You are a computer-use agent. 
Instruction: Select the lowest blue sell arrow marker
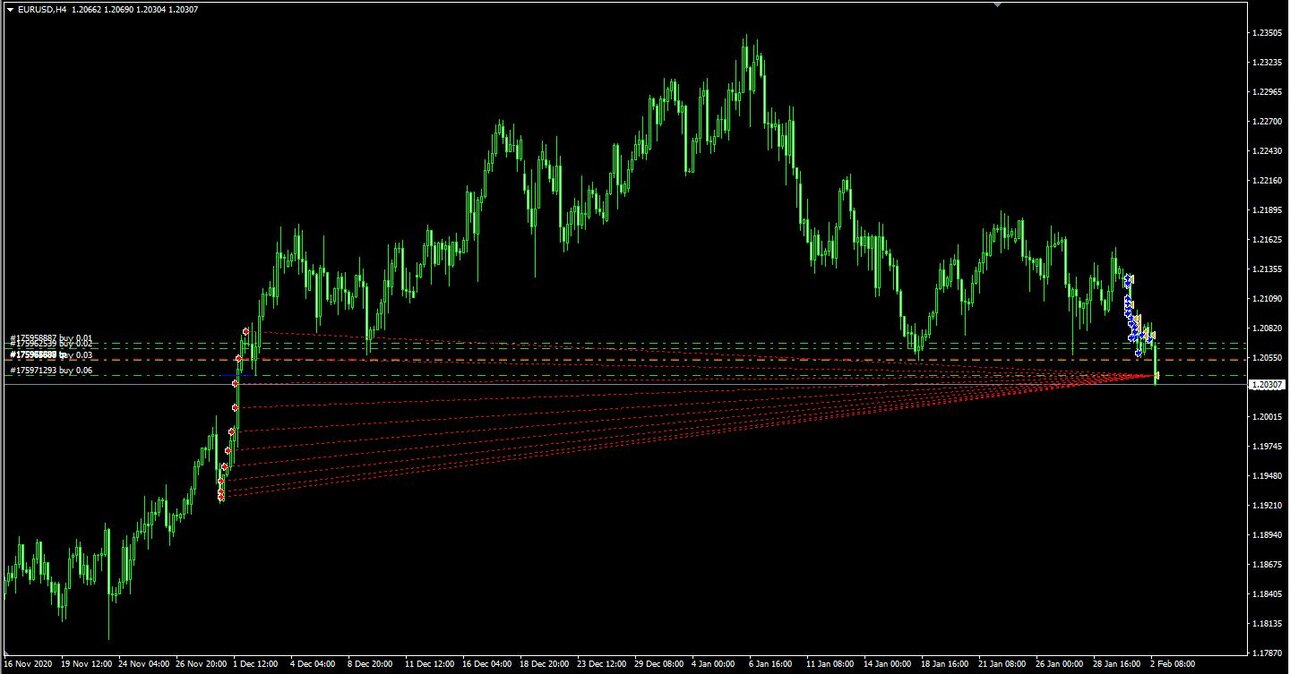[1138, 352]
